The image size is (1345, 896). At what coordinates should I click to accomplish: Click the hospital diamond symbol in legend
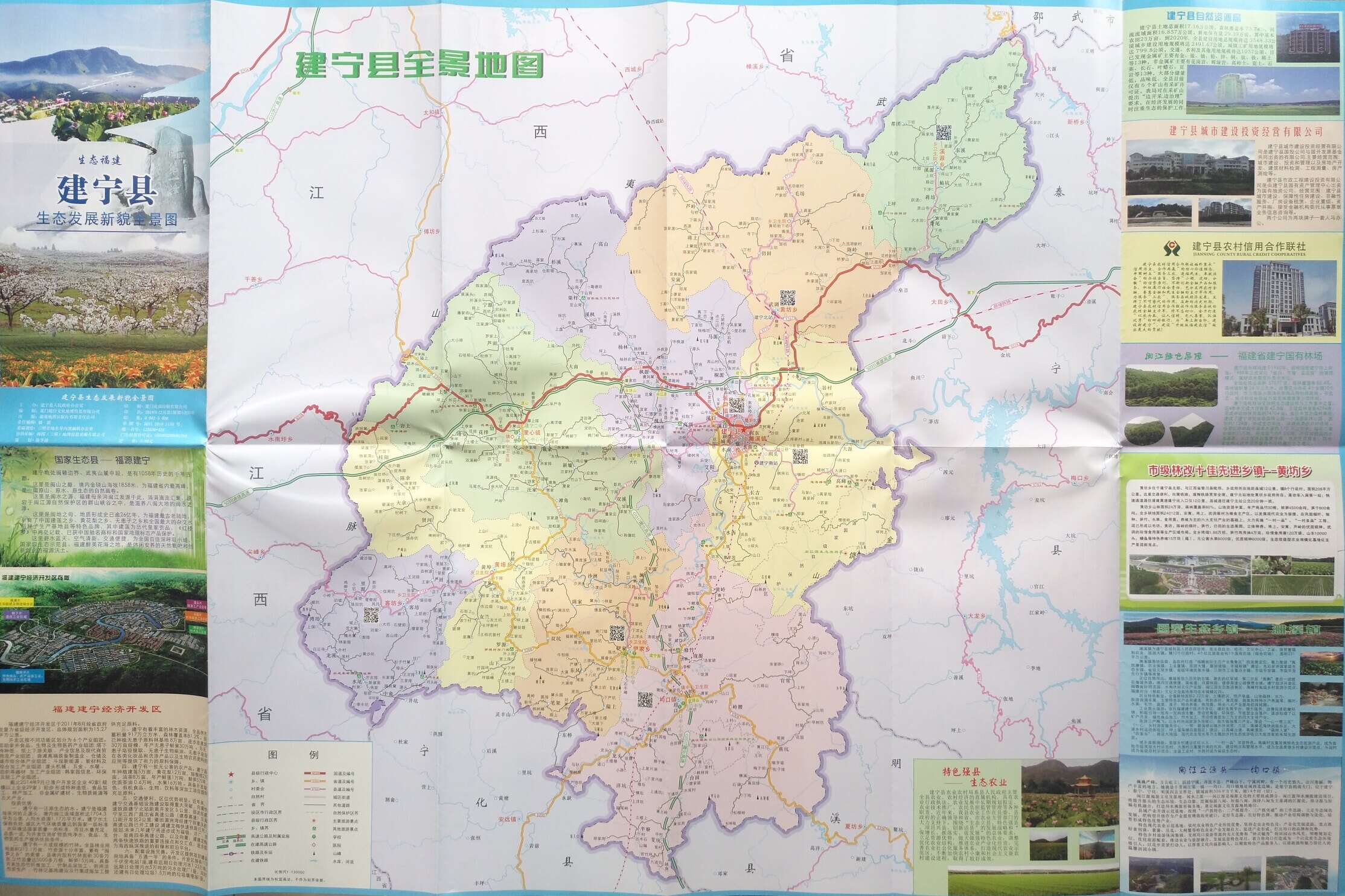(x=314, y=845)
